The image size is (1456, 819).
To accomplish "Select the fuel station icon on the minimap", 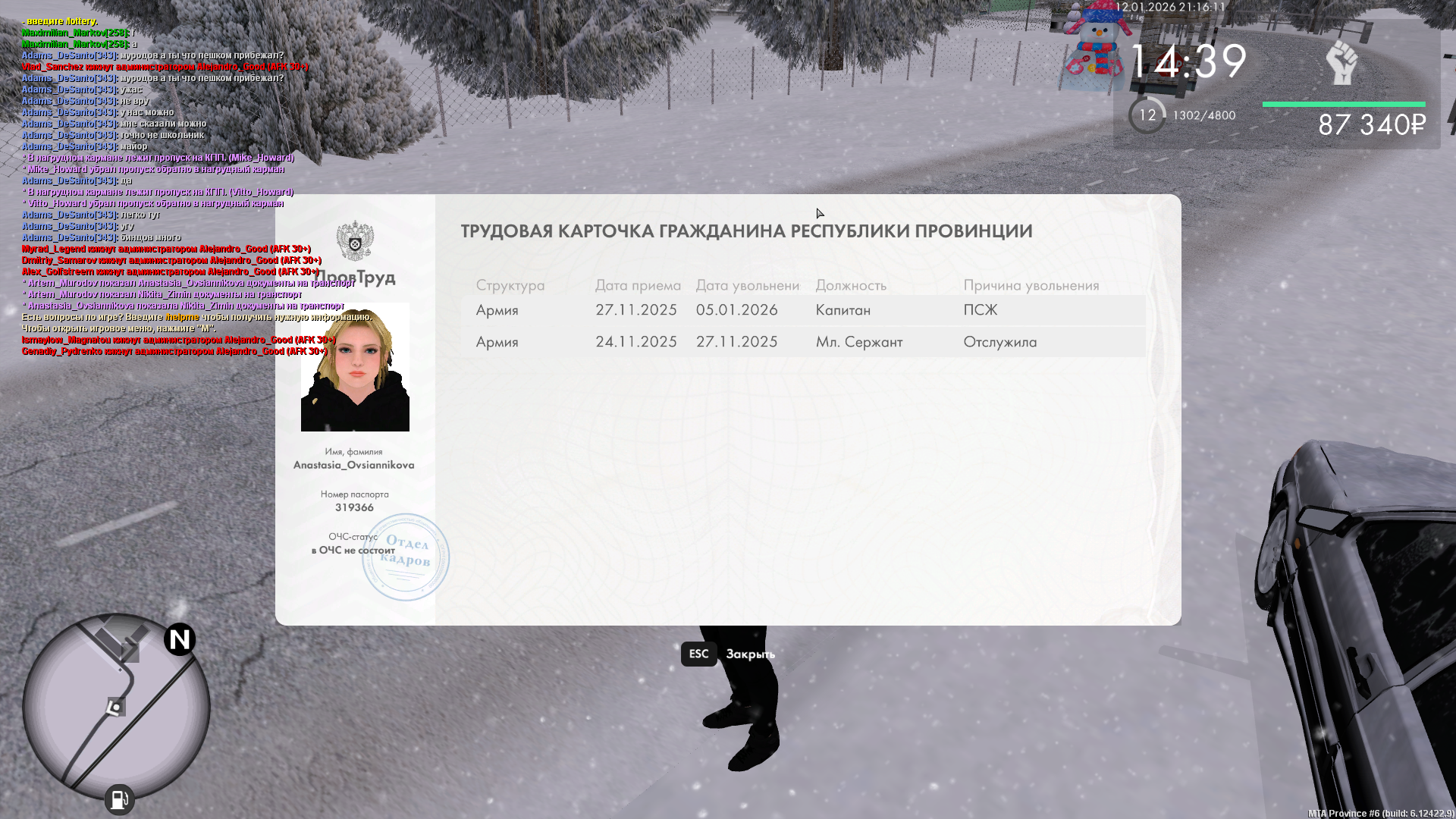I will [x=118, y=799].
